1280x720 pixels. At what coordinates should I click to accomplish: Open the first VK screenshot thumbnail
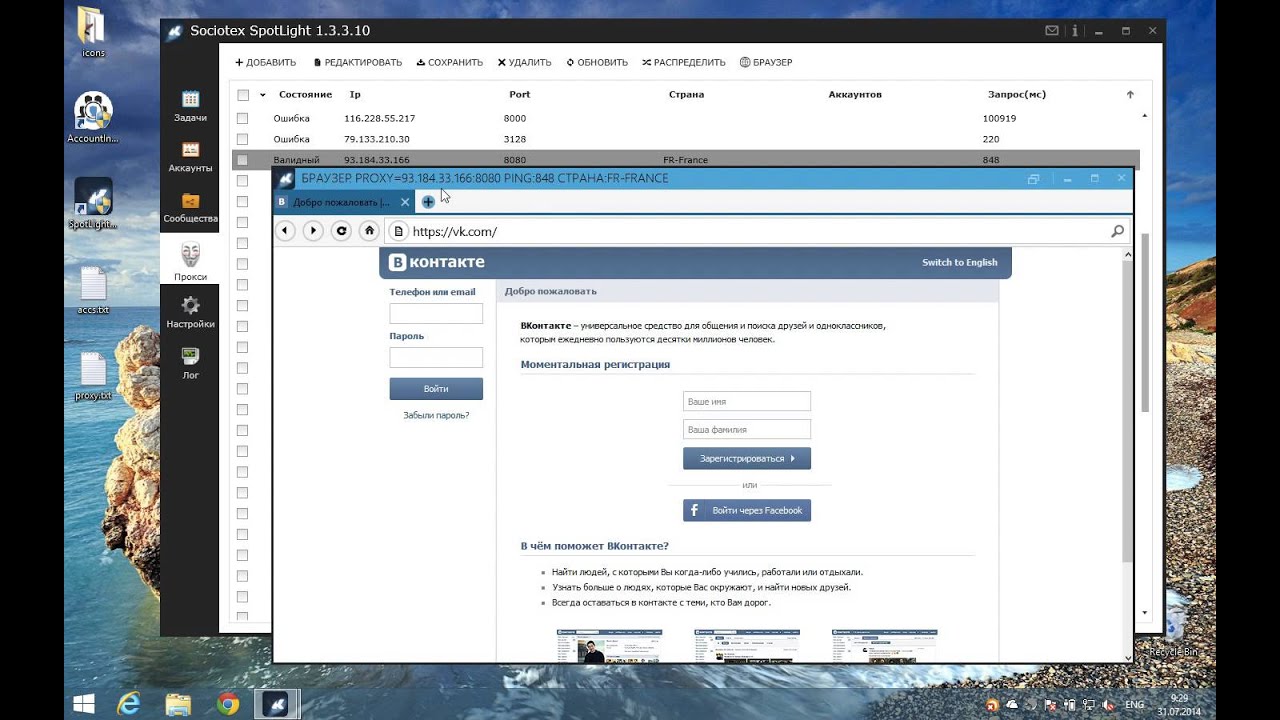point(609,646)
